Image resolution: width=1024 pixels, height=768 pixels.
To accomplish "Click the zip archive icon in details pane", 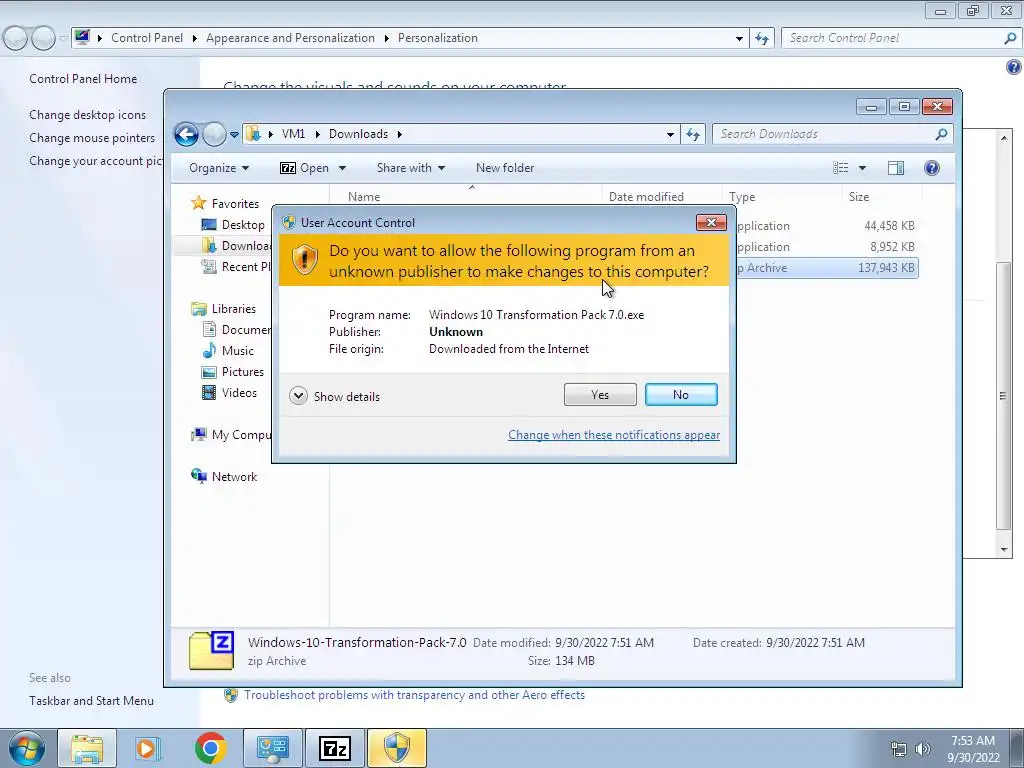I will tap(211, 650).
